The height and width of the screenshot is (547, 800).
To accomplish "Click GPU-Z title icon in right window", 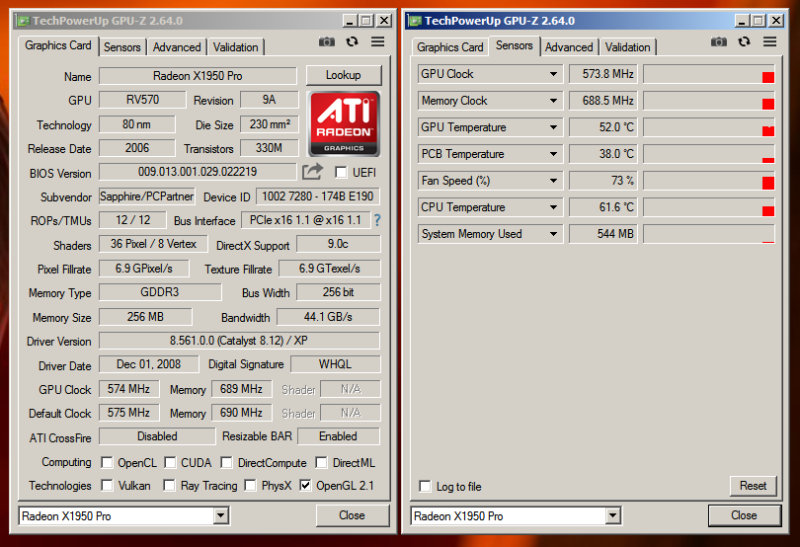I will tap(415, 21).
